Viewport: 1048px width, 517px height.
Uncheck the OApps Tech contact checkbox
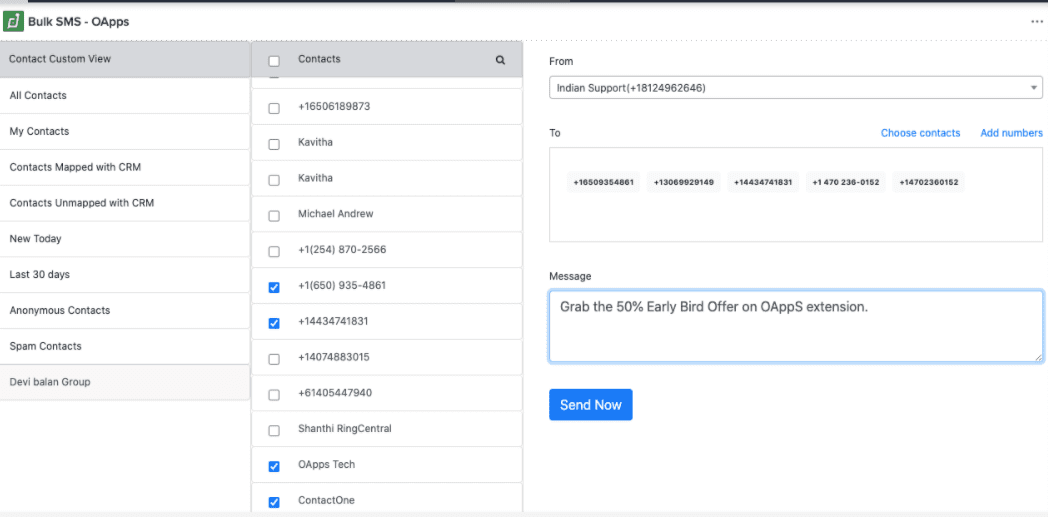coord(274,466)
